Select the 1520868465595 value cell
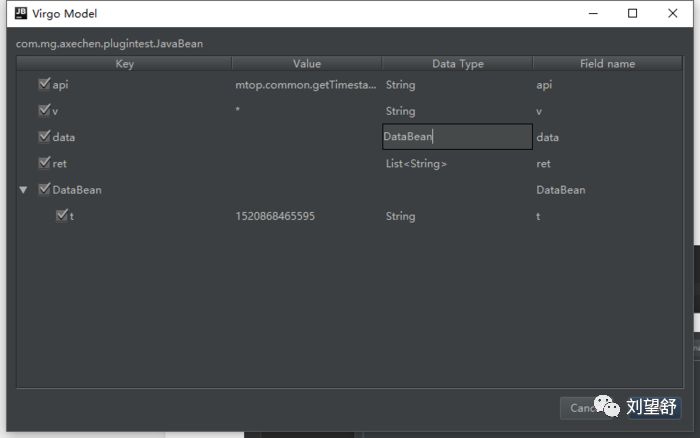Viewport: 700px width, 438px height. 275,217
